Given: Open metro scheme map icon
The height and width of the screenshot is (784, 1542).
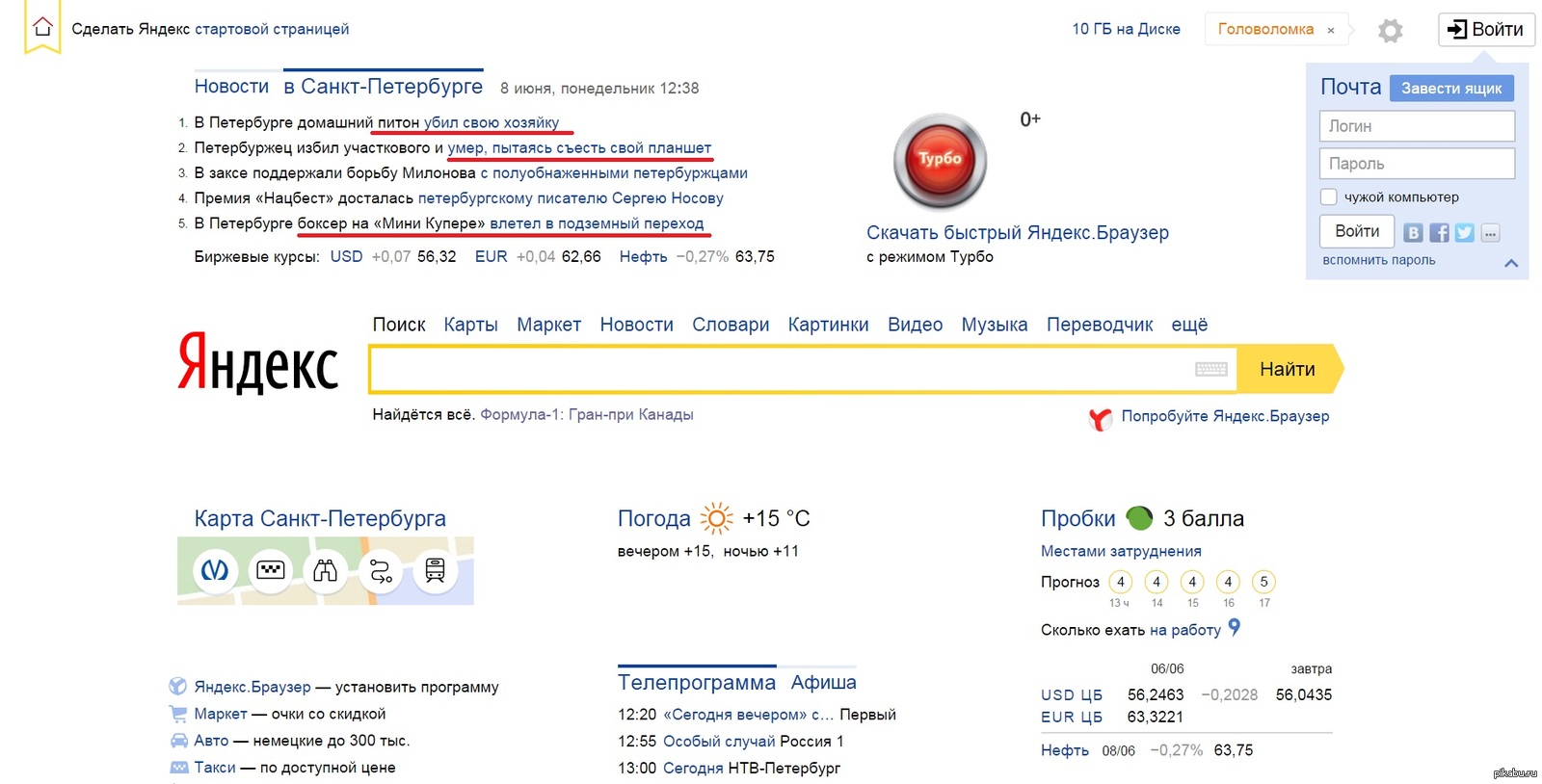Looking at the screenshot, I should coord(214,571).
